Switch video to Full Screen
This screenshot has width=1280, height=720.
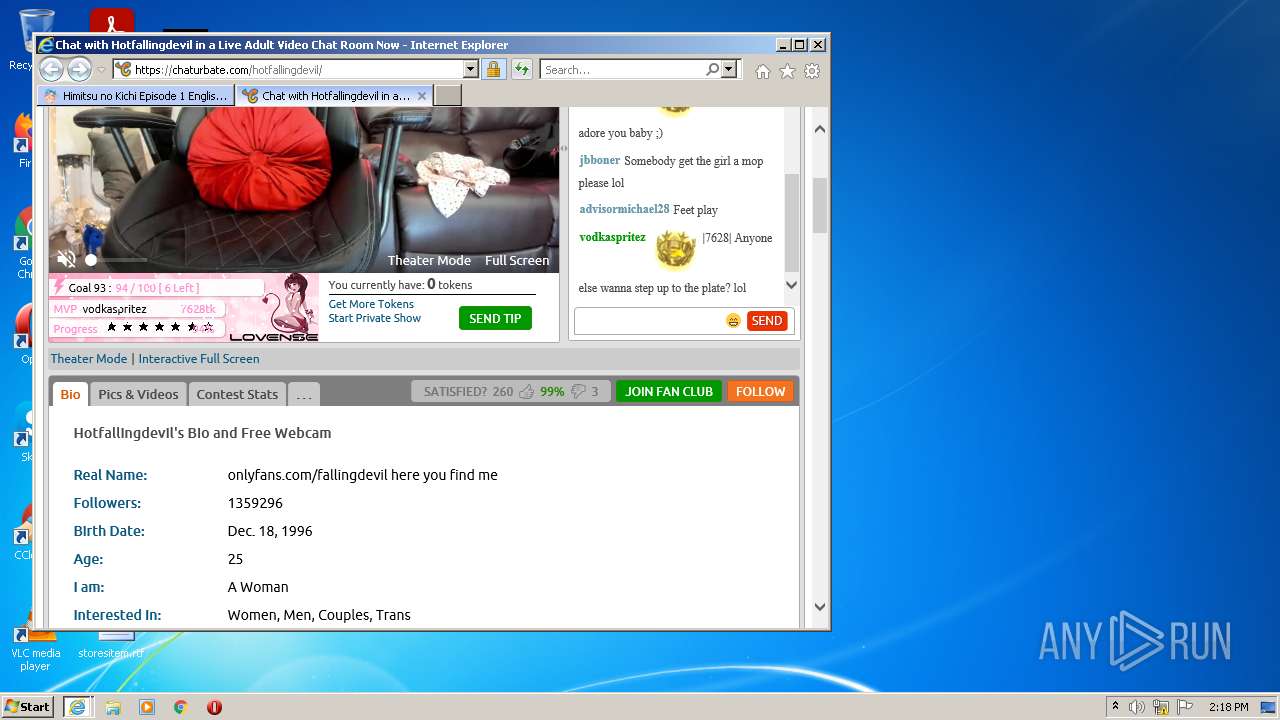click(x=517, y=260)
